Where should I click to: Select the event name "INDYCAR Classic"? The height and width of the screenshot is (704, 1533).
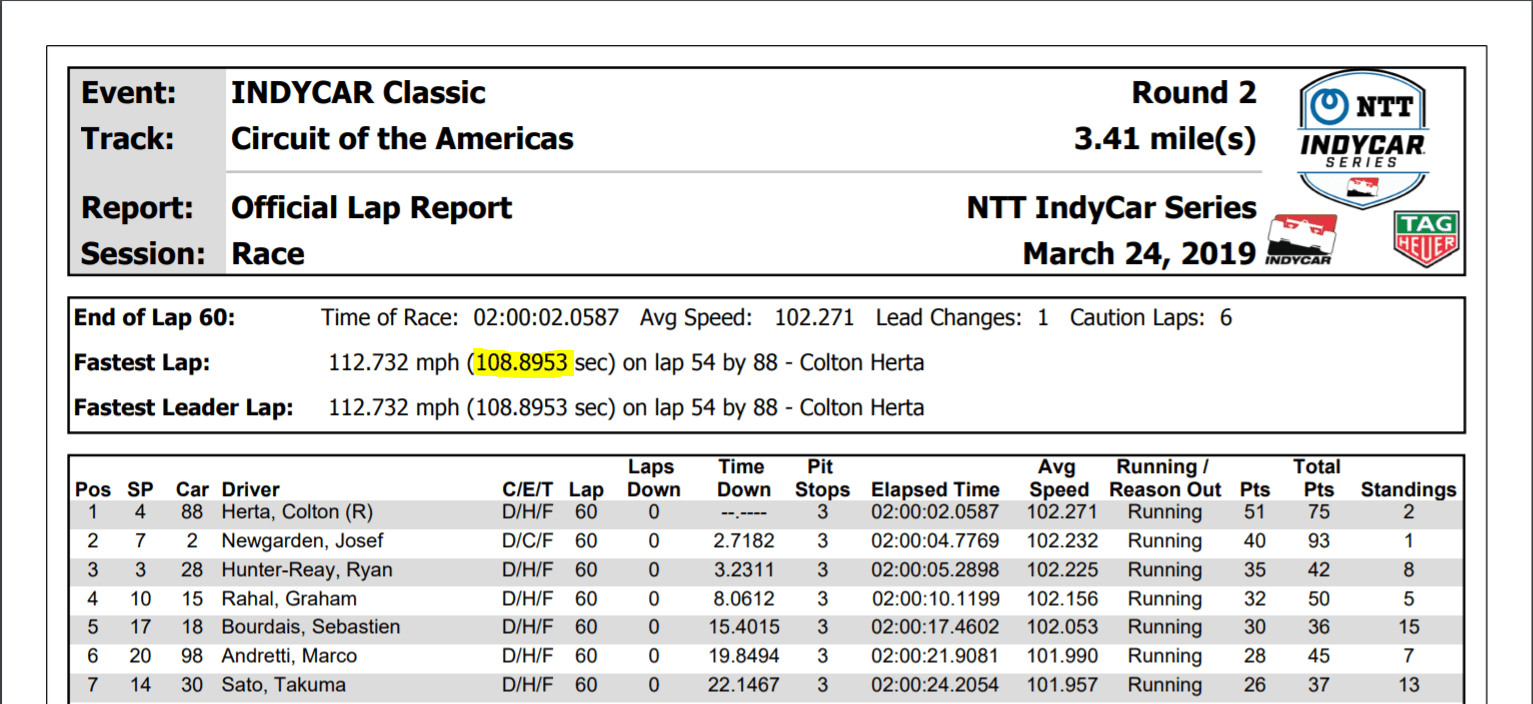(x=358, y=93)
